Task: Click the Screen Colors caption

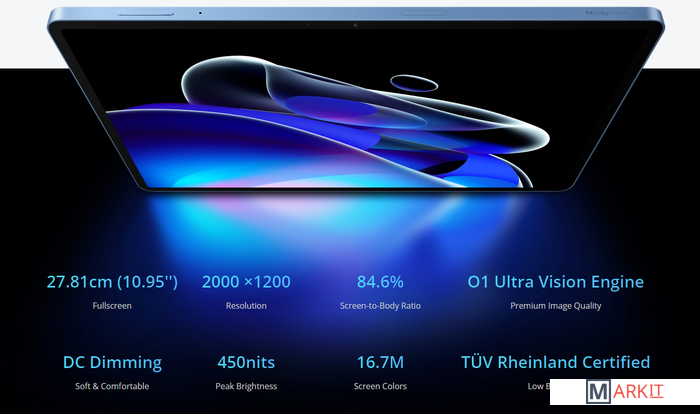Action: pyautogui.click(x=380, y=386)
